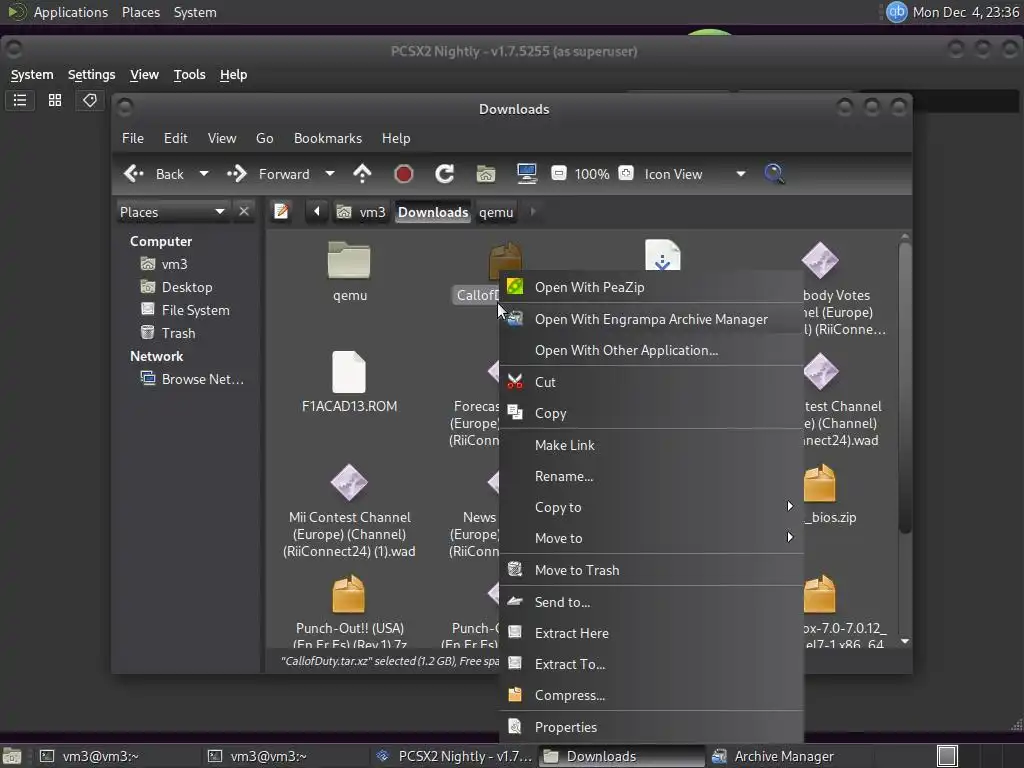Open the Go menu
This screenshot has width=1024, height=768.
point(264,138)
